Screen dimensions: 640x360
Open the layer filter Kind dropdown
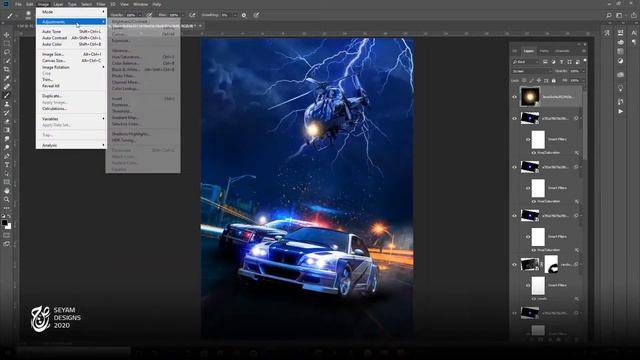[x=526, y=62]
